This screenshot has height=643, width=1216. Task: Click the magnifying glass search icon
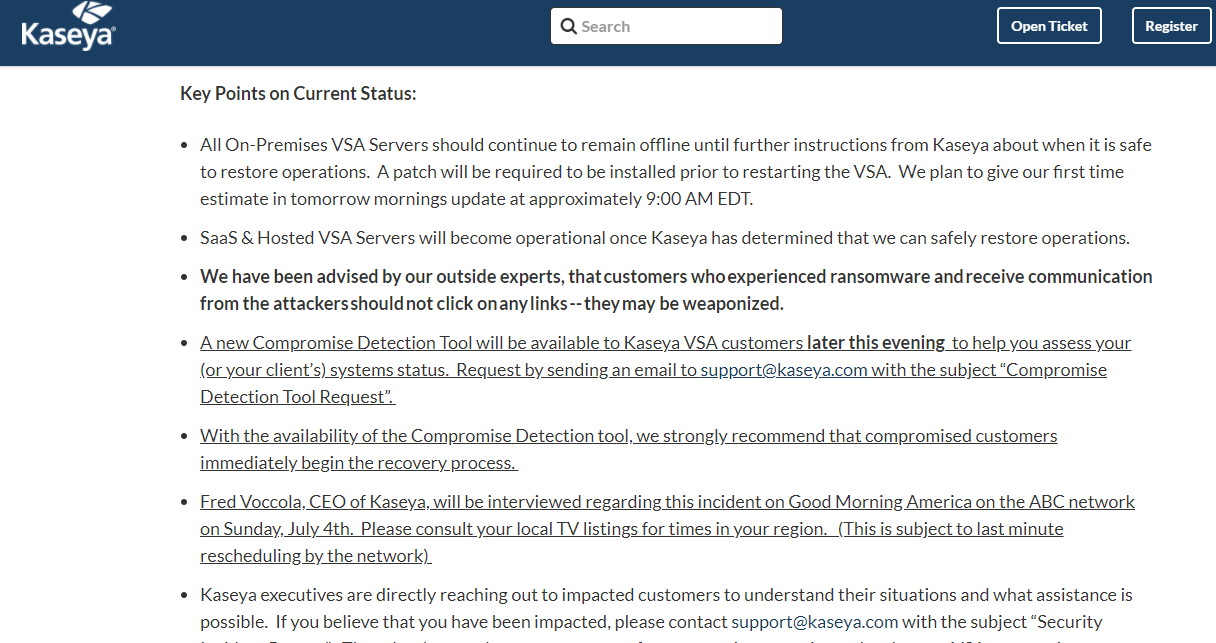click(x=569, y=27)
